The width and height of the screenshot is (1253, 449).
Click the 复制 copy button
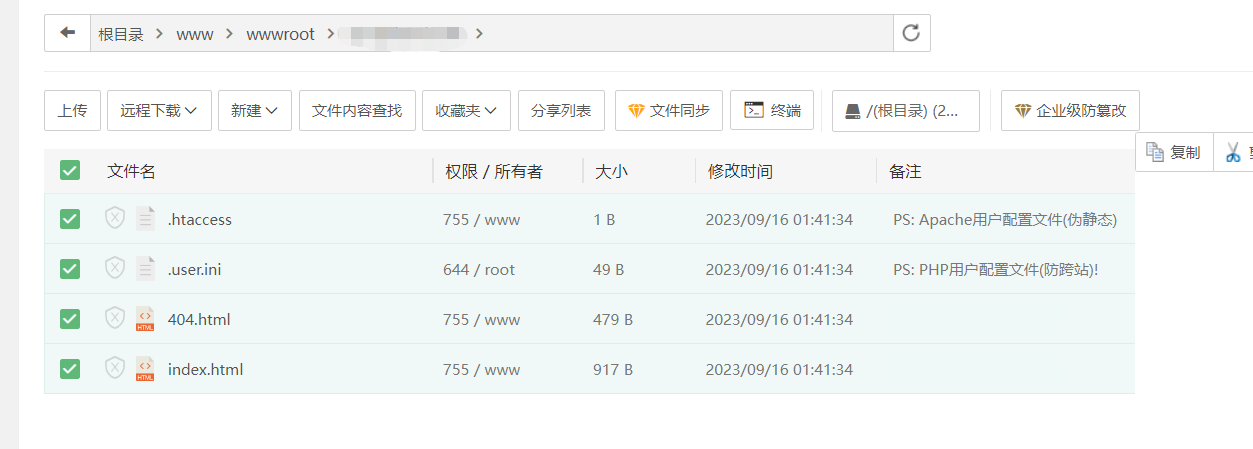pos(1174,152)
